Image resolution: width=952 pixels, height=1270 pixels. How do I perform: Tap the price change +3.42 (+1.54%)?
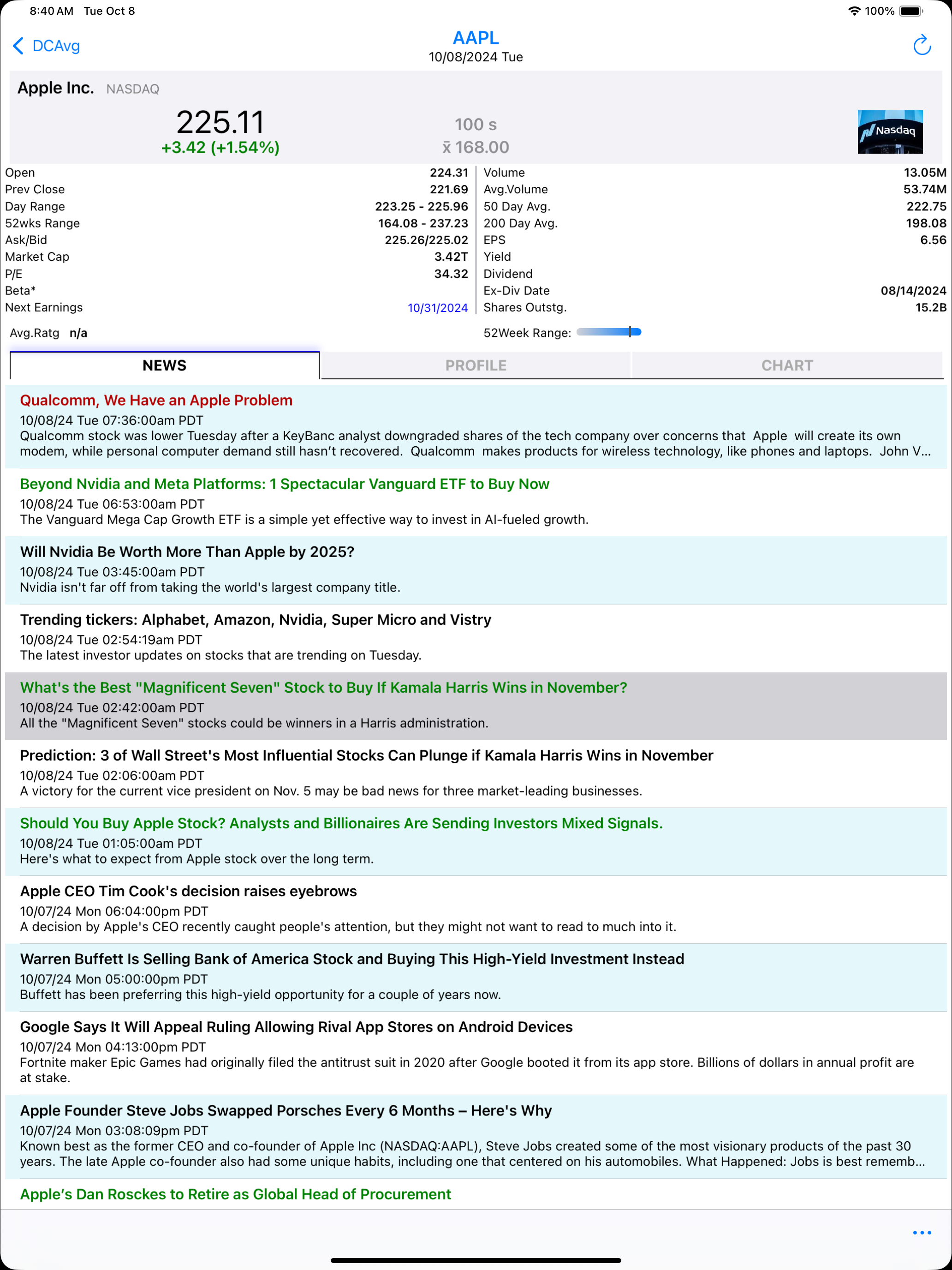coord(220,148)
